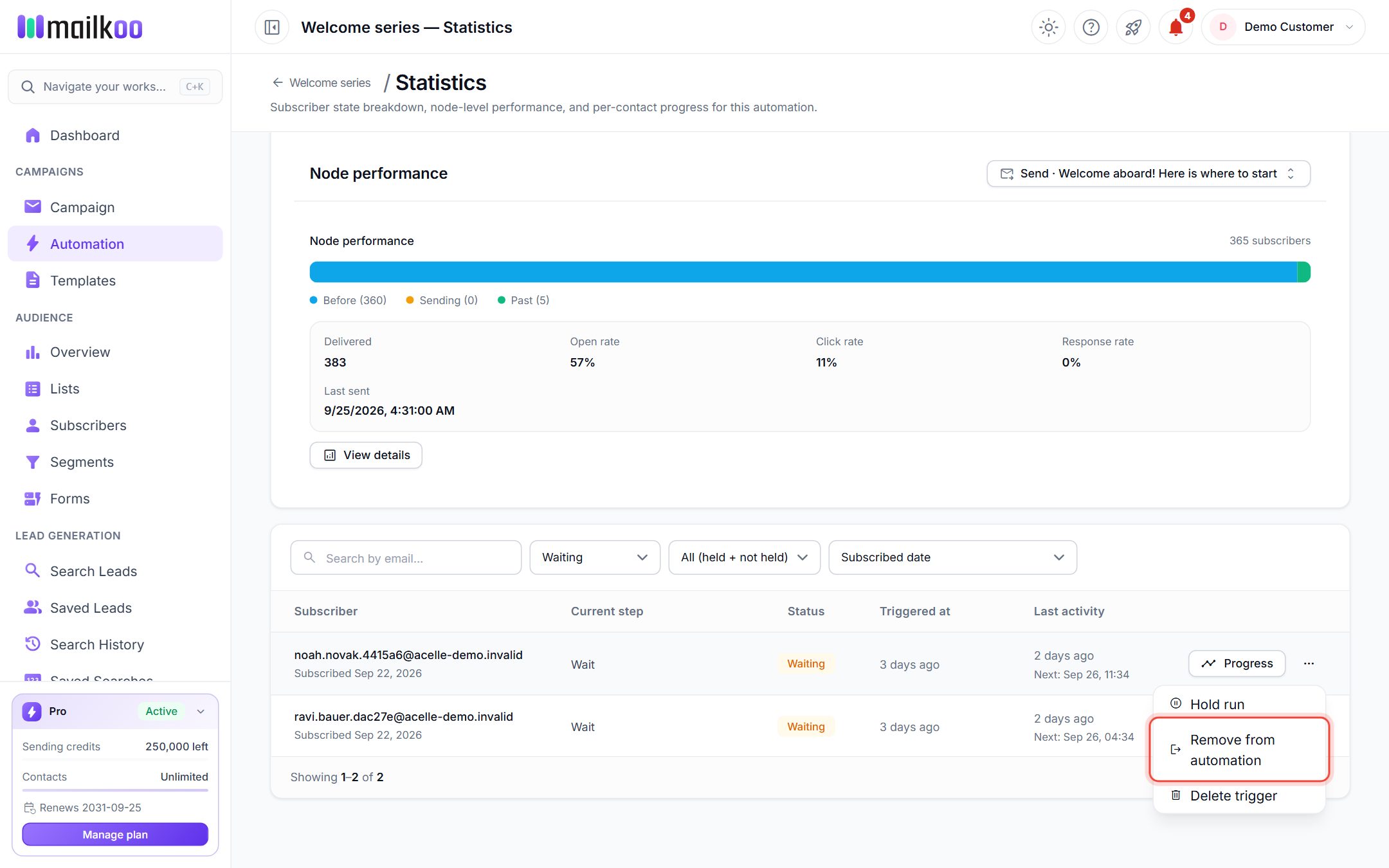Expand Demo Customer account menu
Image resolution: width=1389 pixels, height=868 pixels.
(x=1283, y=27)
